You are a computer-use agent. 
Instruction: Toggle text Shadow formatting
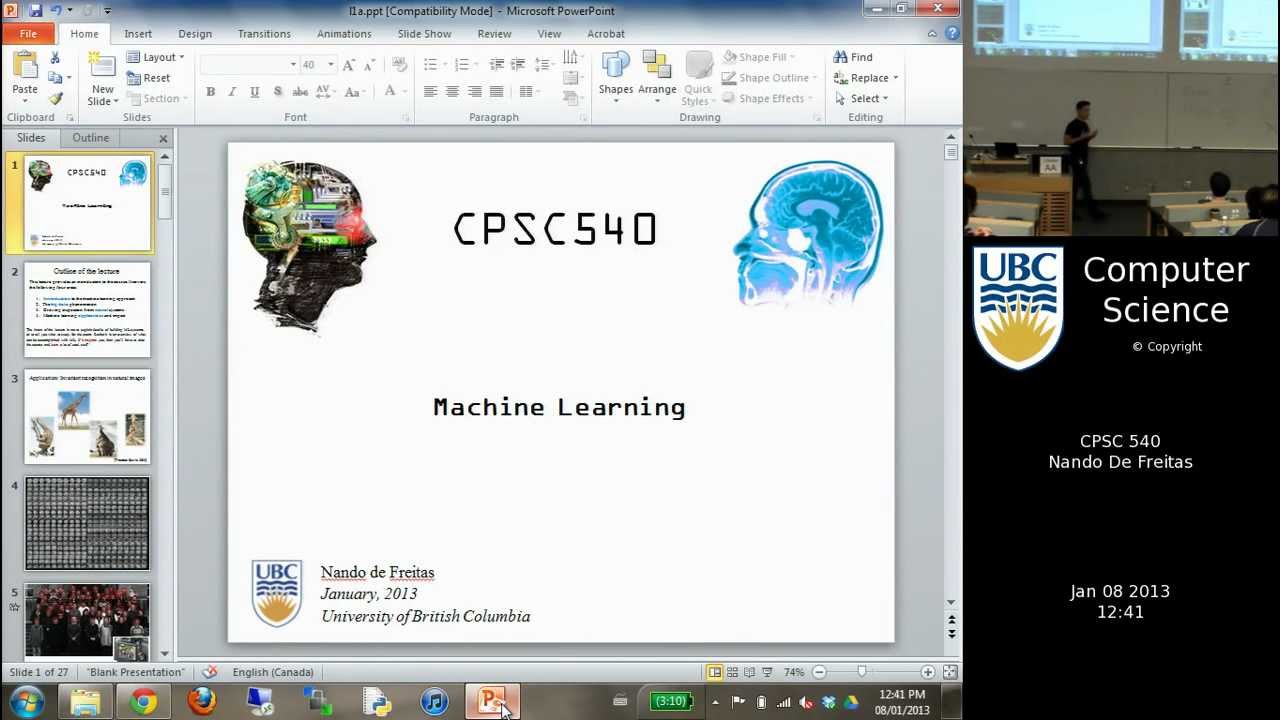(277, 92)
